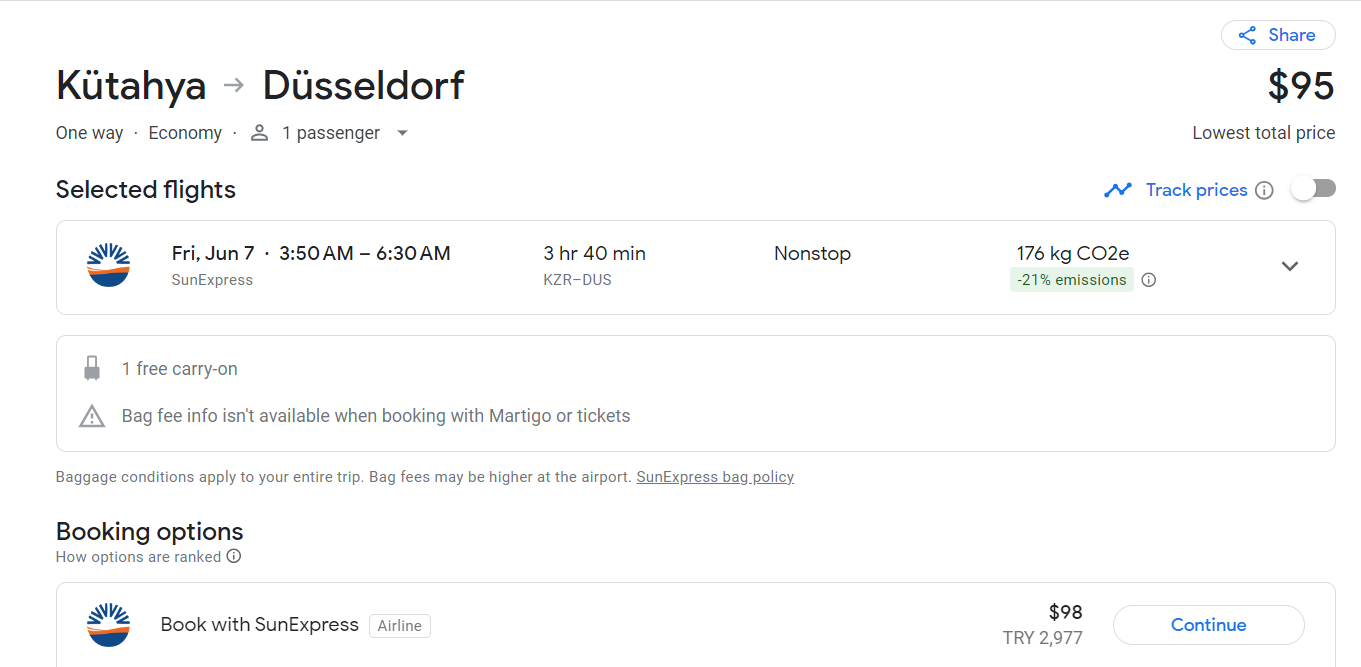Click the info icon near How options are ranked
The width and height of the screenshot is (1361, 667).
[x=234, y=556]
